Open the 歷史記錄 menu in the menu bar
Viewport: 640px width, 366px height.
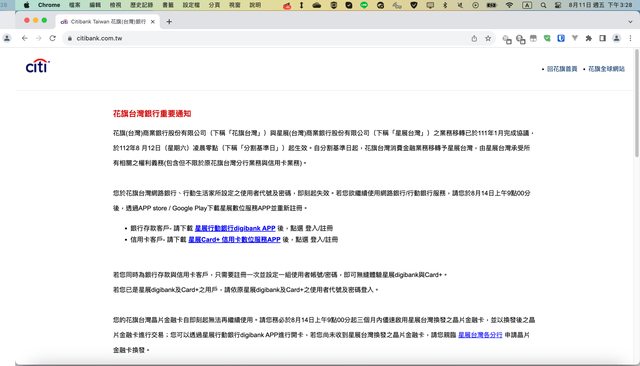[x=141, y=5]
